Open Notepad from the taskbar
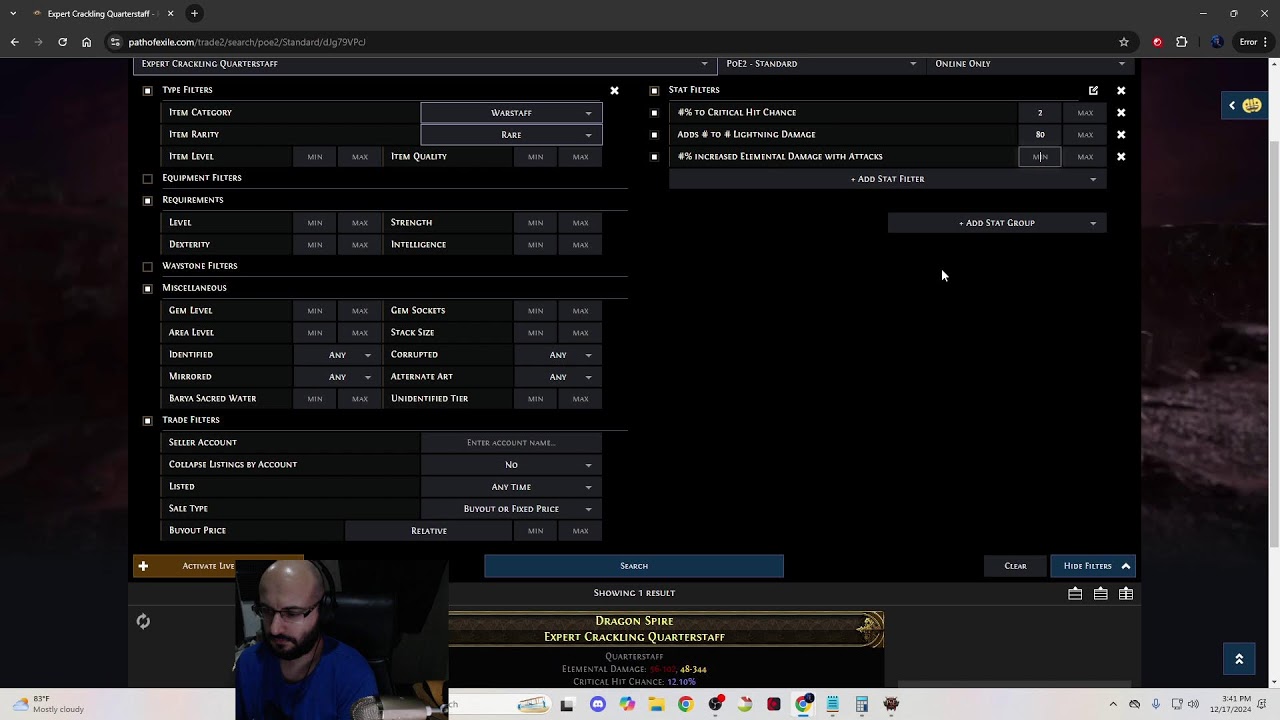The width and height of the screenshot is (1280, 720). [x=832, y=704]
